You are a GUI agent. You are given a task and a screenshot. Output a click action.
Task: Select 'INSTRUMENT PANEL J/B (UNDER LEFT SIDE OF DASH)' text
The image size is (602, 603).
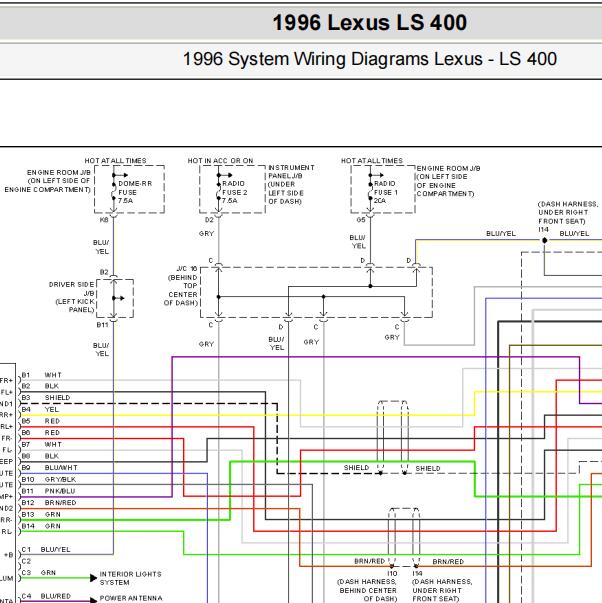pyautogui.click(x=291, y=184)
